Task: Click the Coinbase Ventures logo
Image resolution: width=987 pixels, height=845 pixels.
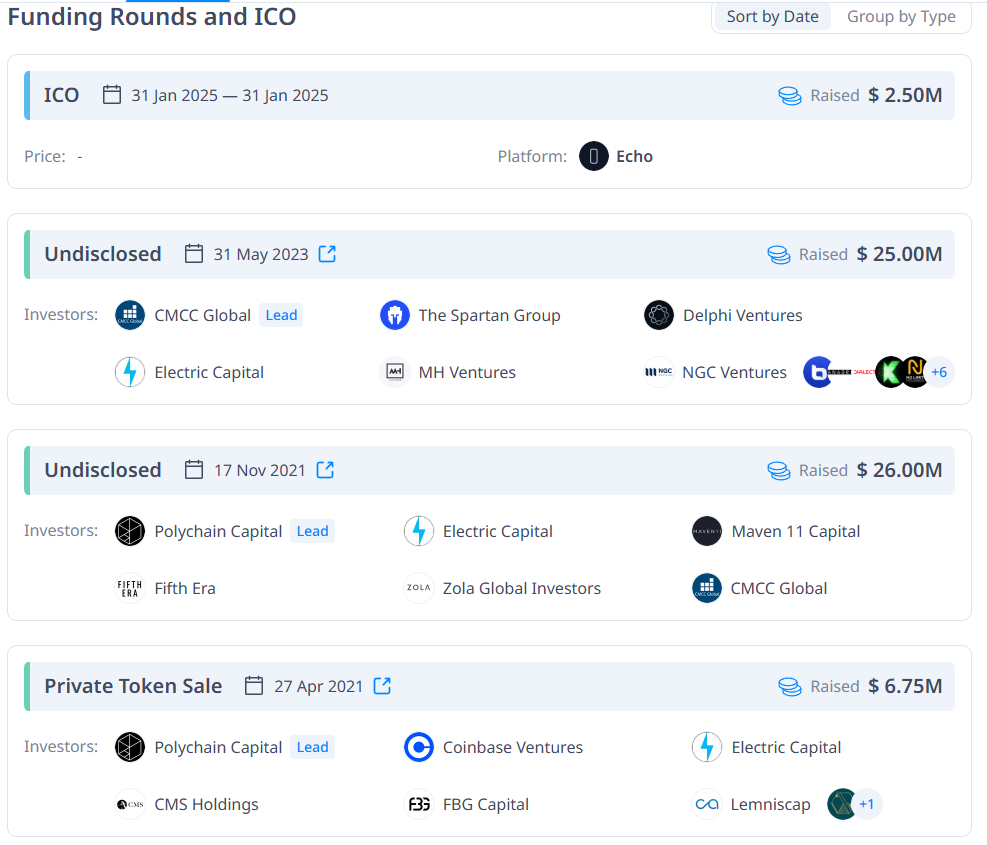Action: coord(419,747)
